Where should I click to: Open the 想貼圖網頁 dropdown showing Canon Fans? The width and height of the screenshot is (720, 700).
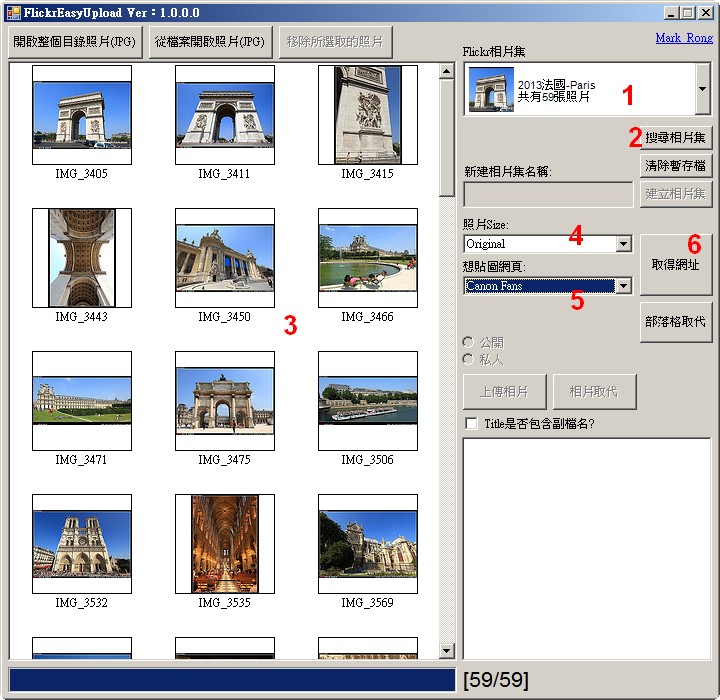[548, 286]
